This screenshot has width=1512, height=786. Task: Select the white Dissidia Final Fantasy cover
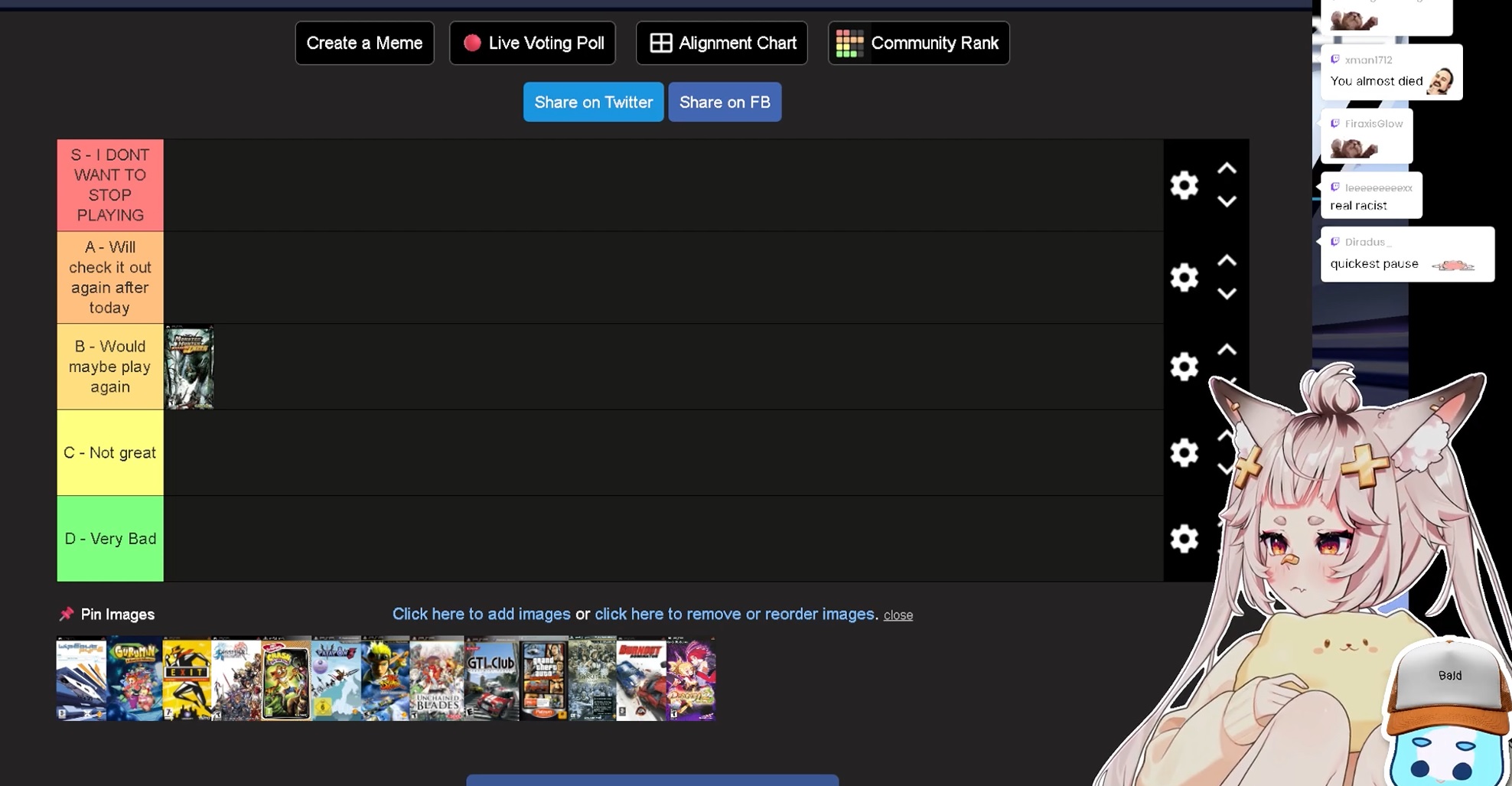coord(236,679)
